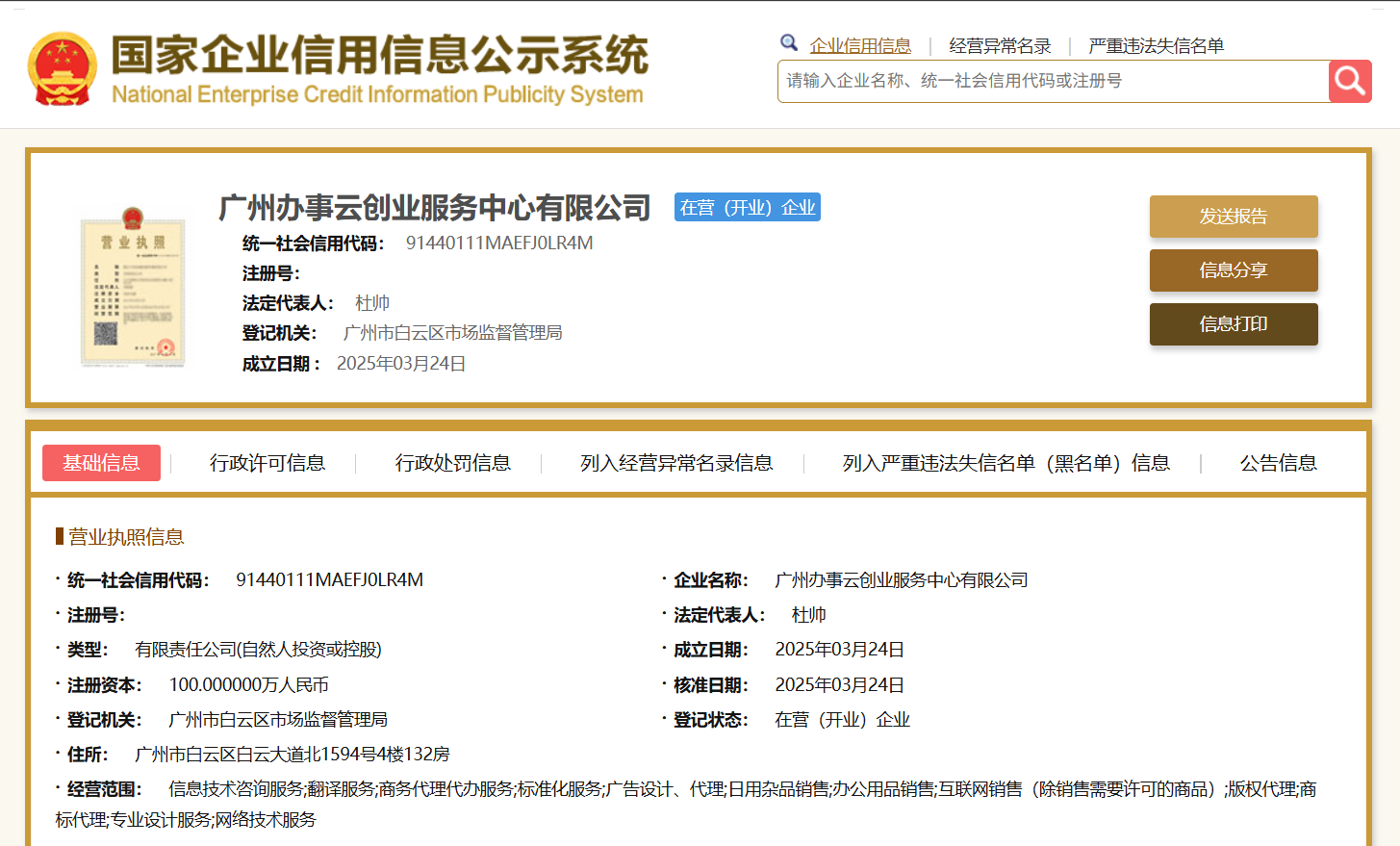Click the 在营（开业）企业 status badge
The height and width of the screenshot is (846, 1400).
click(747, 207)
